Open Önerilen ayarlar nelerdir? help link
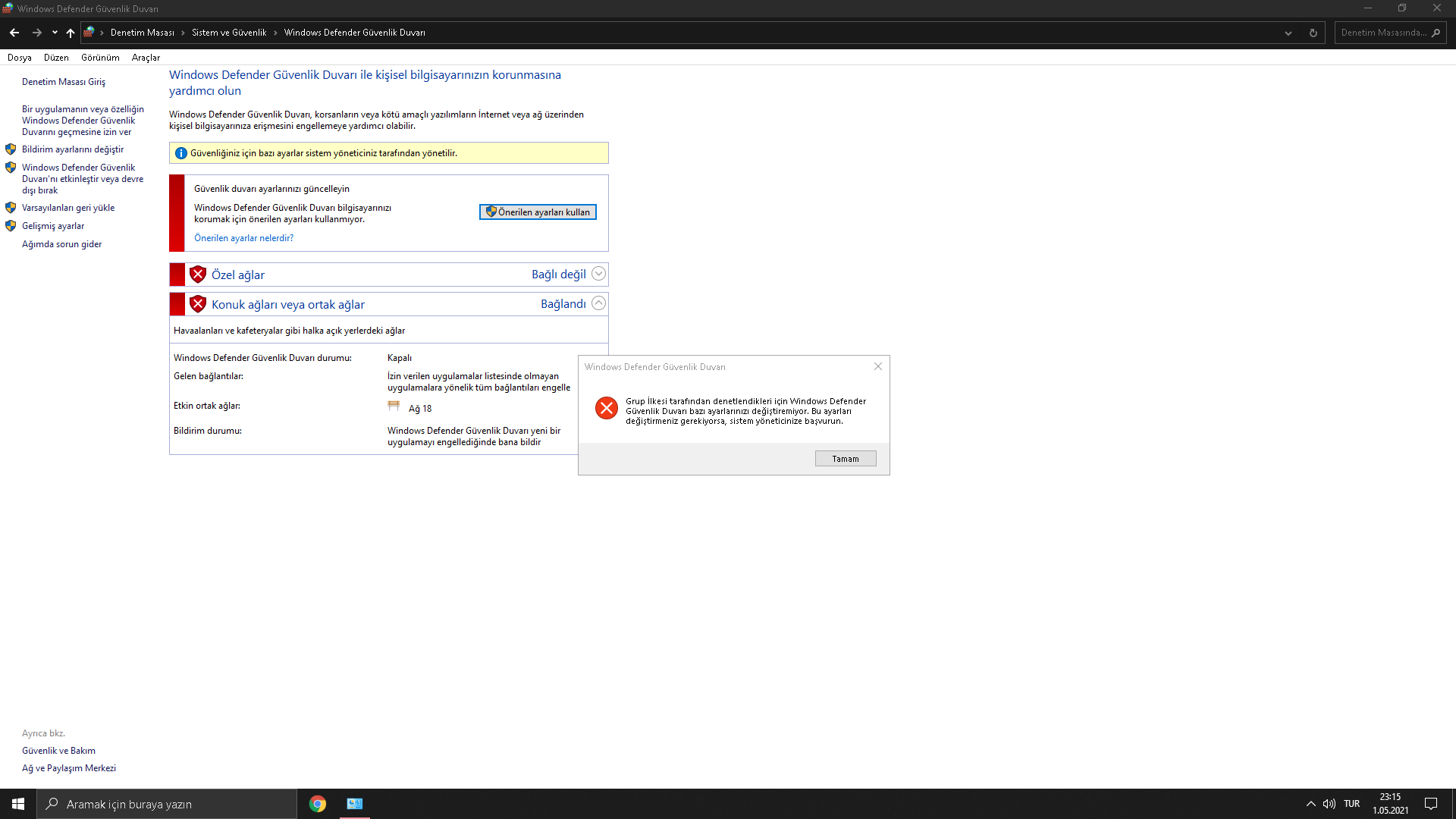The height and width of the screenshot is (819, 1456). coord(243,238)
